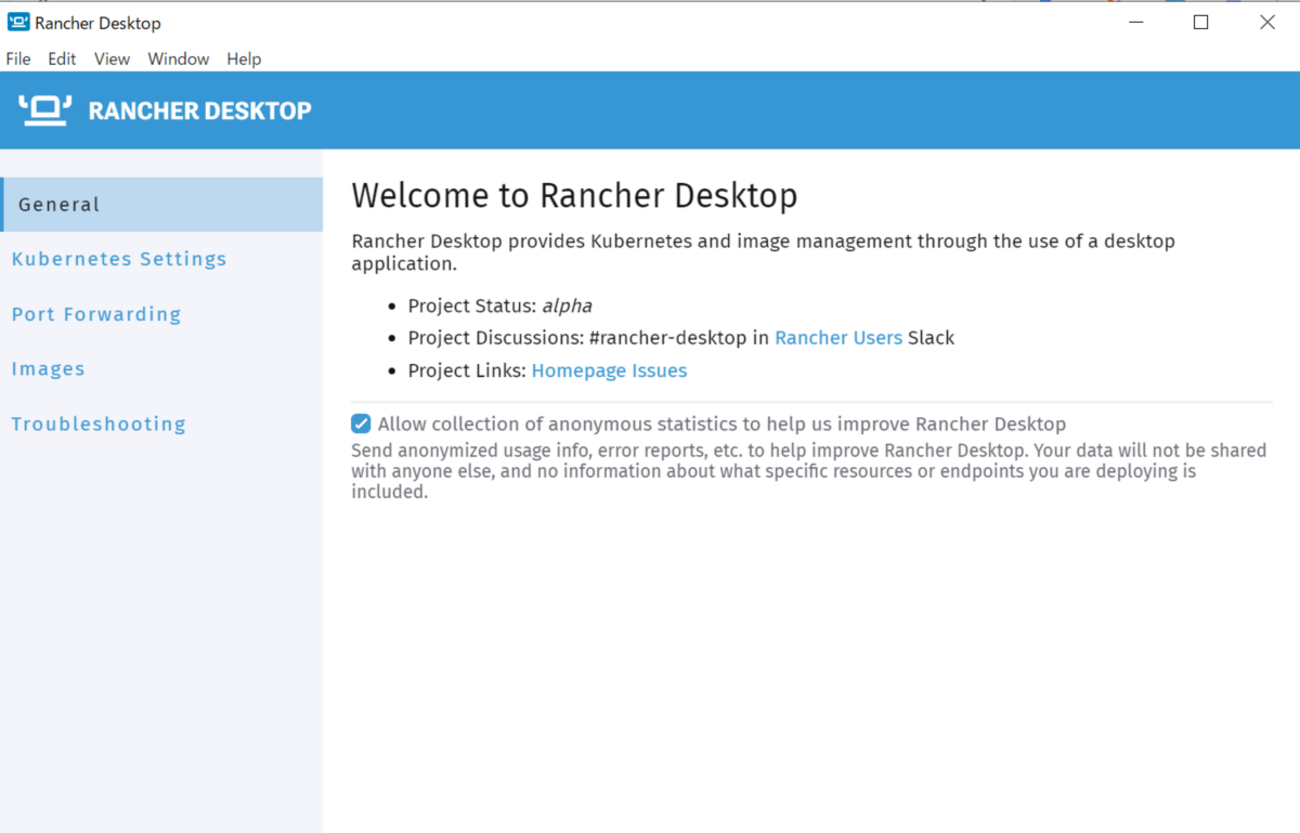
Task: Click the #rancher-desktop channel name text
Action: coord(668,338)
